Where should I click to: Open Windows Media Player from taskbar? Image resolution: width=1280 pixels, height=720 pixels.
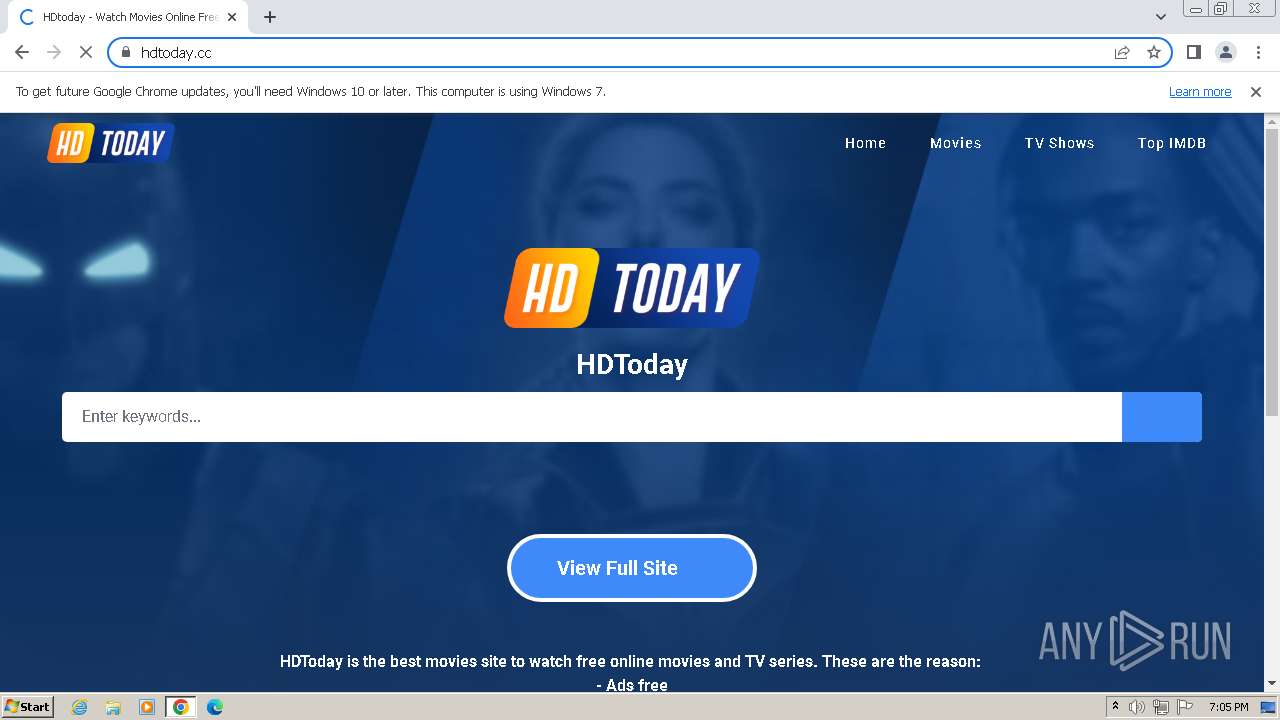[x=146, y=707]
